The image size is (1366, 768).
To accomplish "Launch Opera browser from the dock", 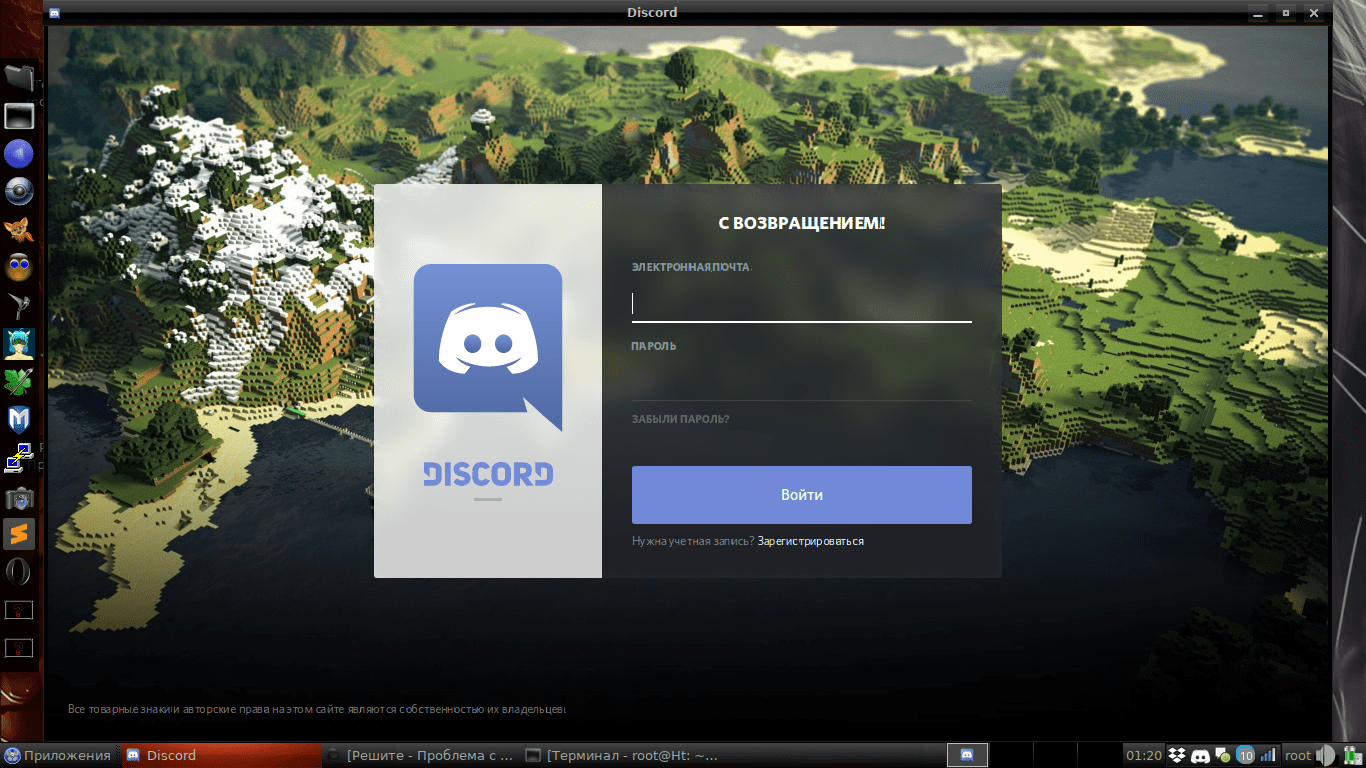I will (19, 572).
